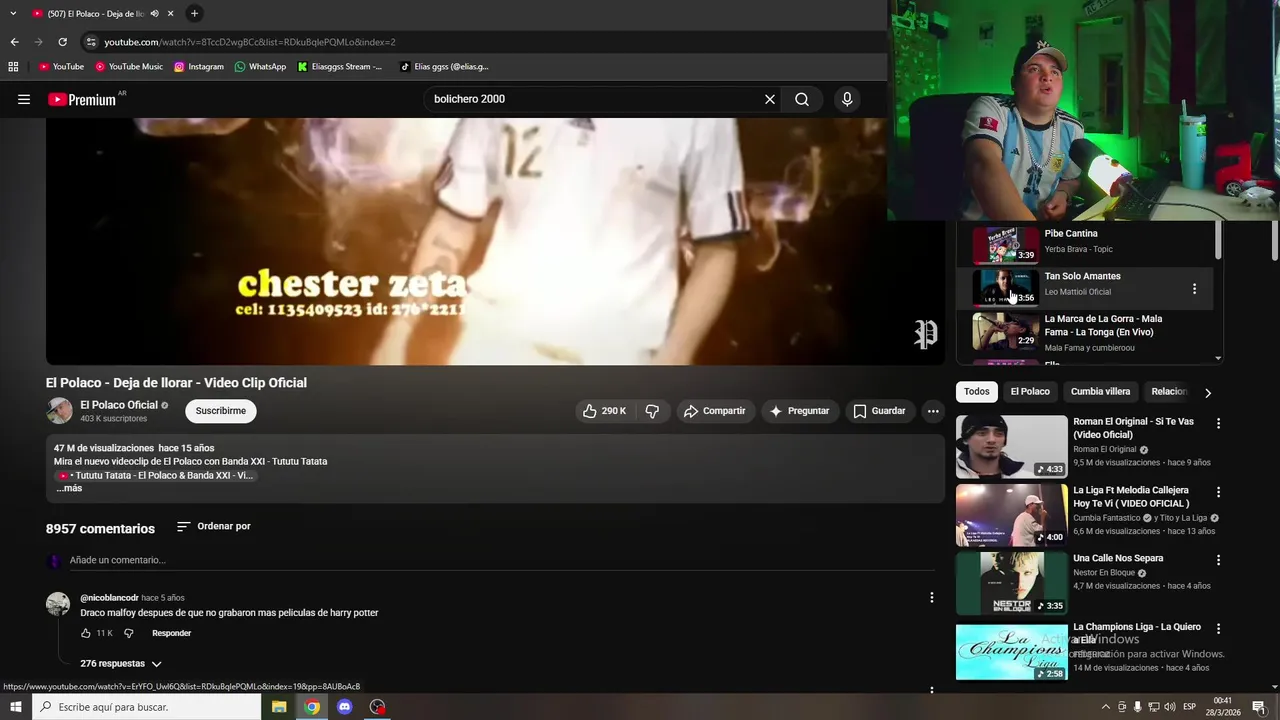The width and height of the screenshot is (1280, 720).
Task: Open Instagram bookmark
Action: (x=198, y=67)
